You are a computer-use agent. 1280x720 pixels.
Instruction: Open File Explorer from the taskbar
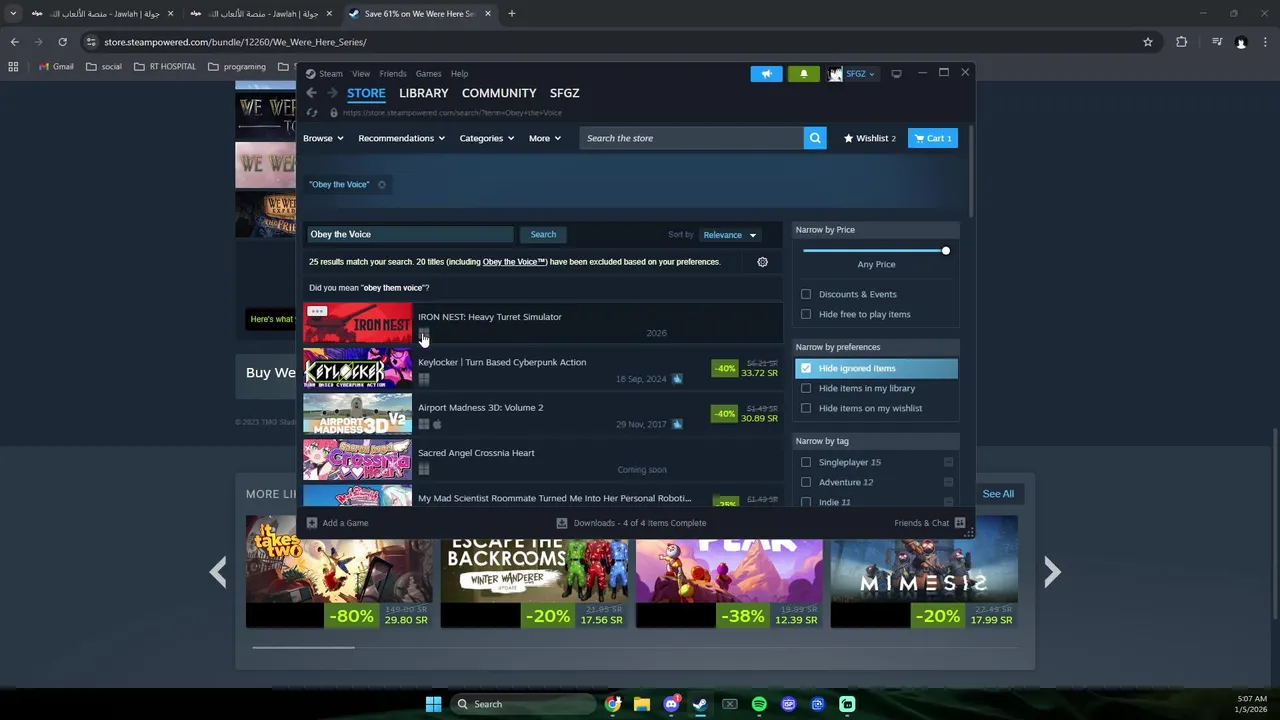point(642,704)
